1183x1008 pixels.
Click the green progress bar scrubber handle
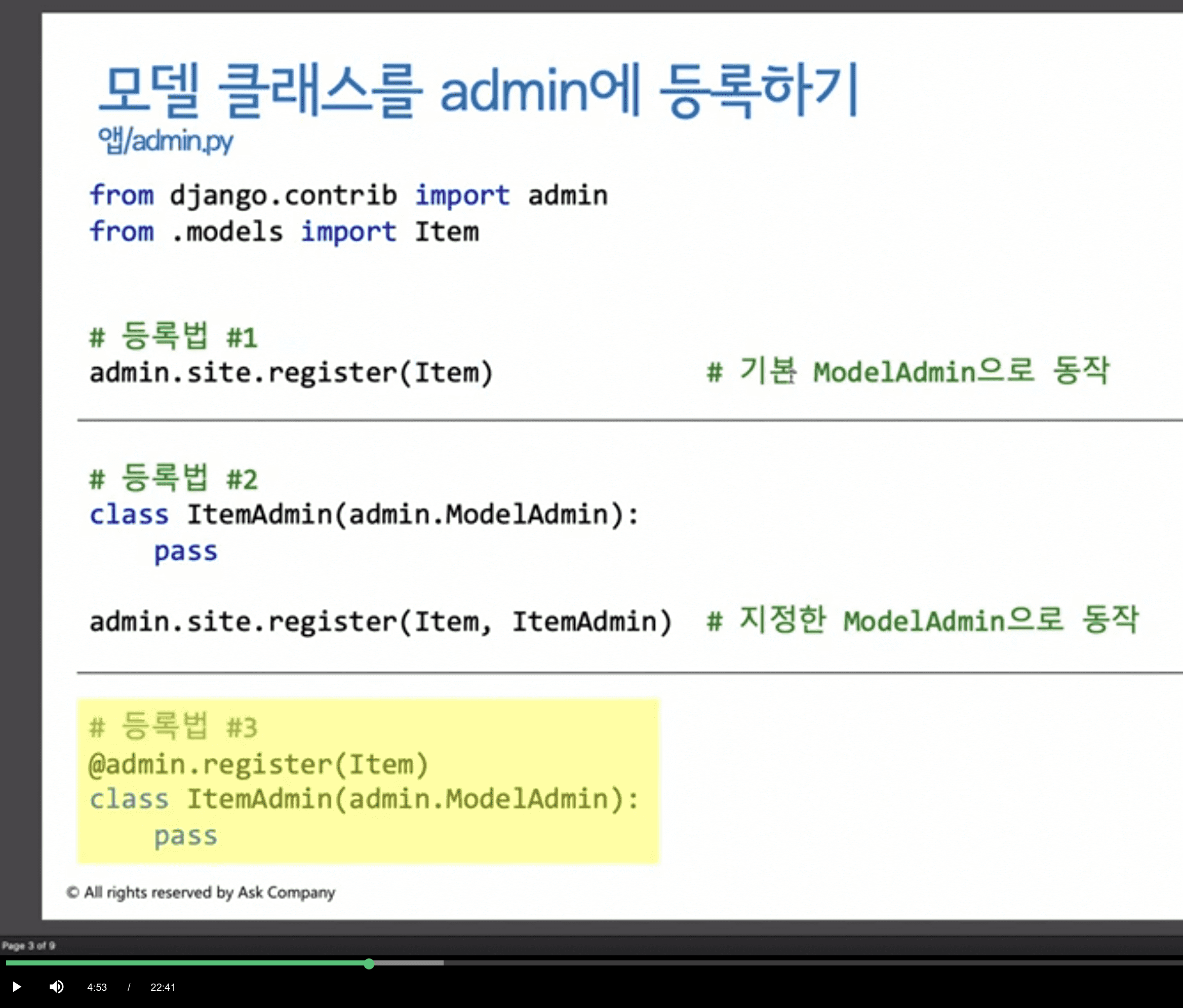pyautogui.click(x=369, y=964)
